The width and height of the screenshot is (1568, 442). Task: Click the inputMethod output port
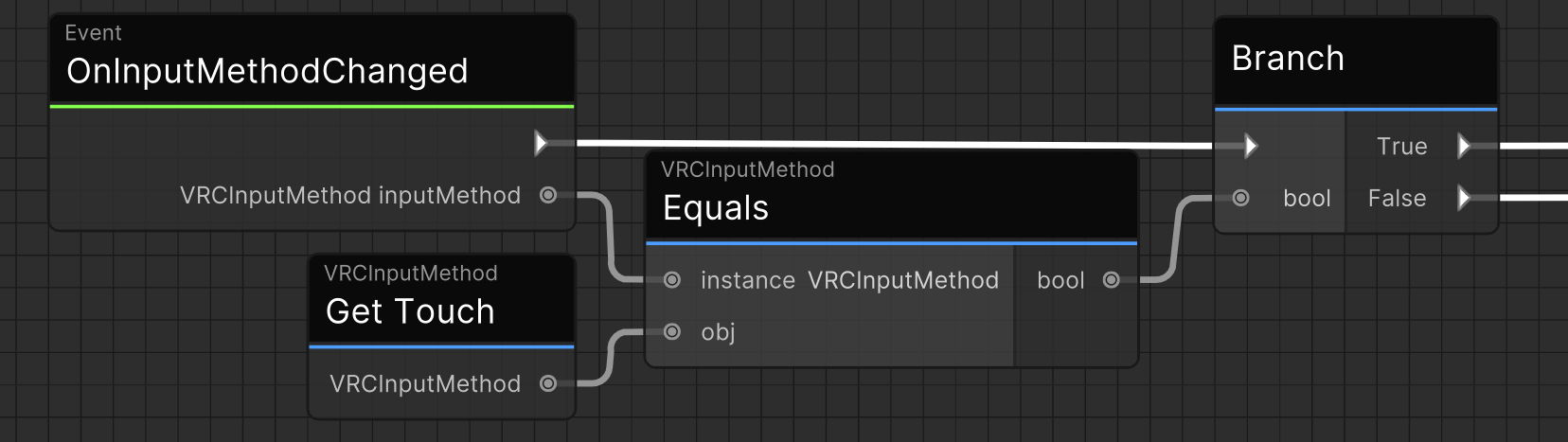[x=548, y=195]
